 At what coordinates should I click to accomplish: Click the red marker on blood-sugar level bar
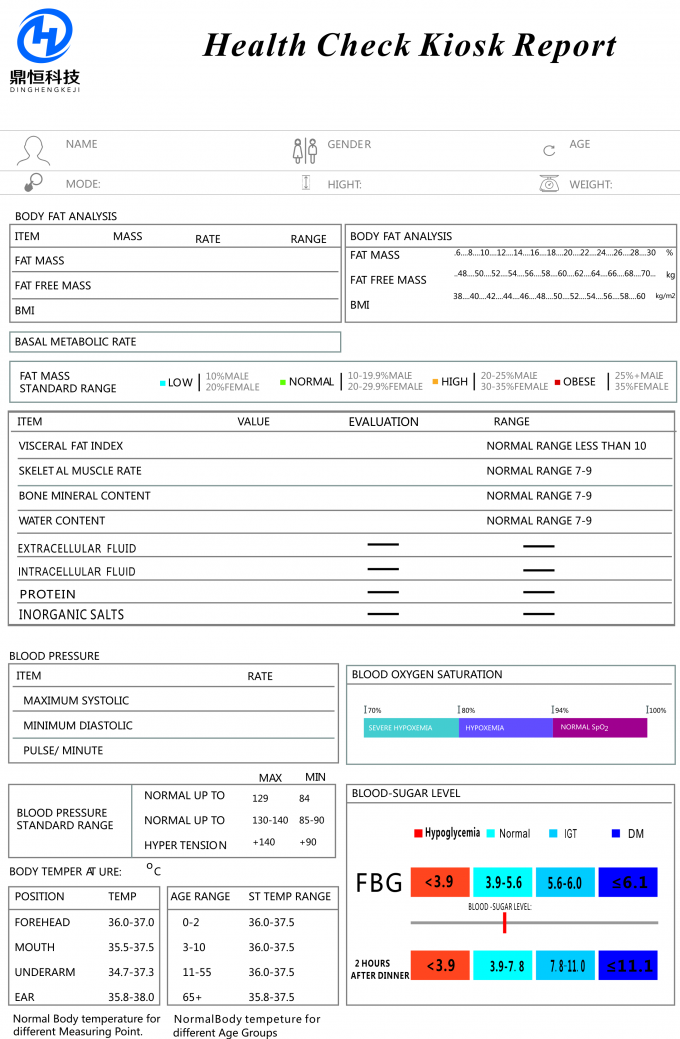504,922
